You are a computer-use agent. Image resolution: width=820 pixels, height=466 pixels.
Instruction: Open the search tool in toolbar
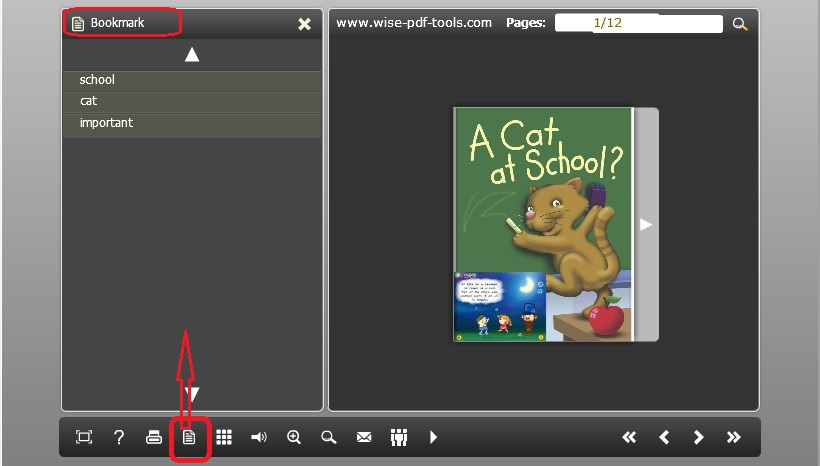click(x=328, y=437)
